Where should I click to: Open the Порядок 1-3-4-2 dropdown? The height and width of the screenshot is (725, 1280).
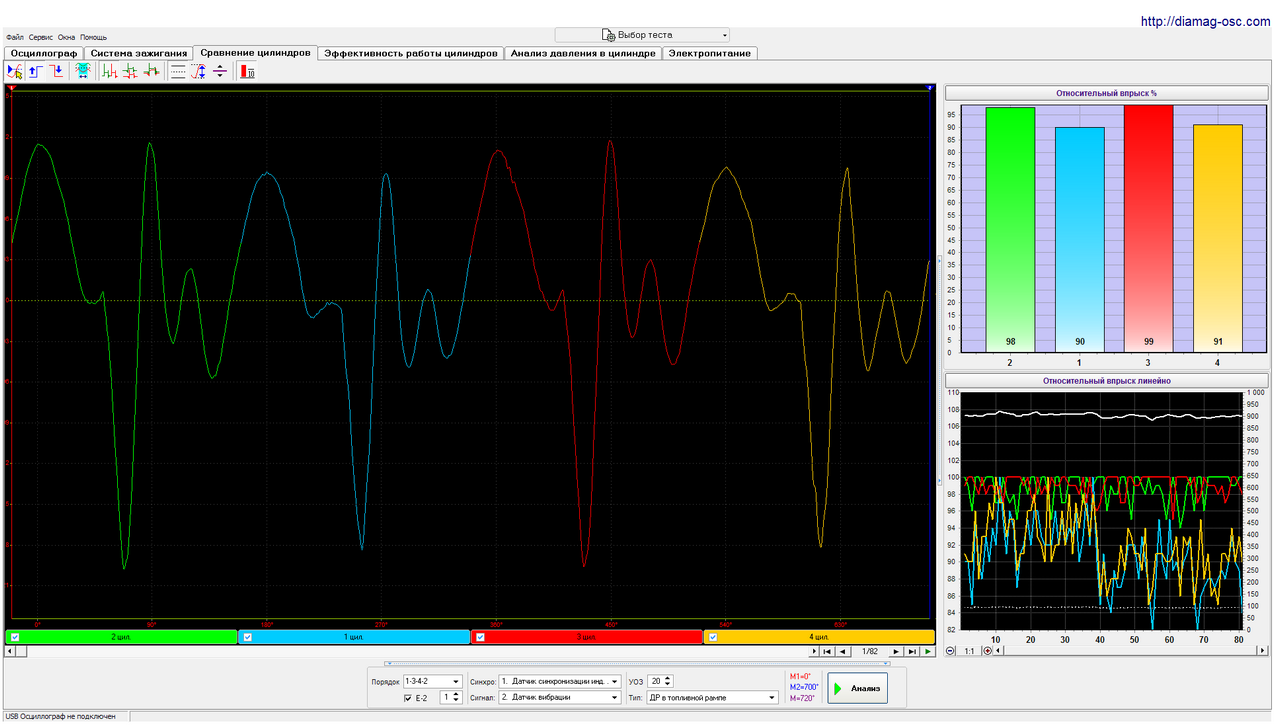pos(432,681)
